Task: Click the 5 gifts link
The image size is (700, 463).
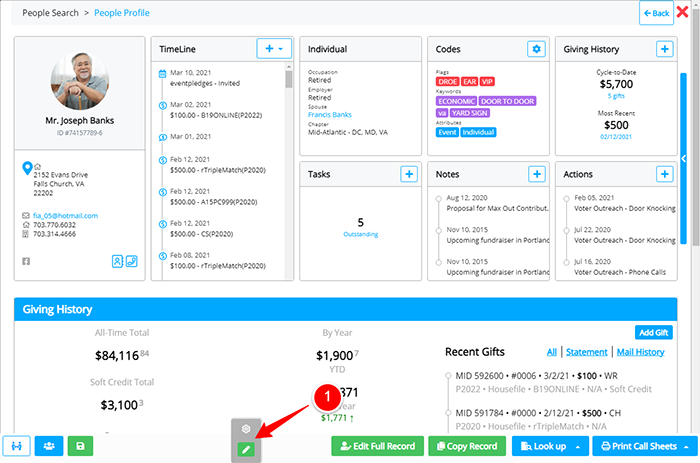Action: click(616, 96)
